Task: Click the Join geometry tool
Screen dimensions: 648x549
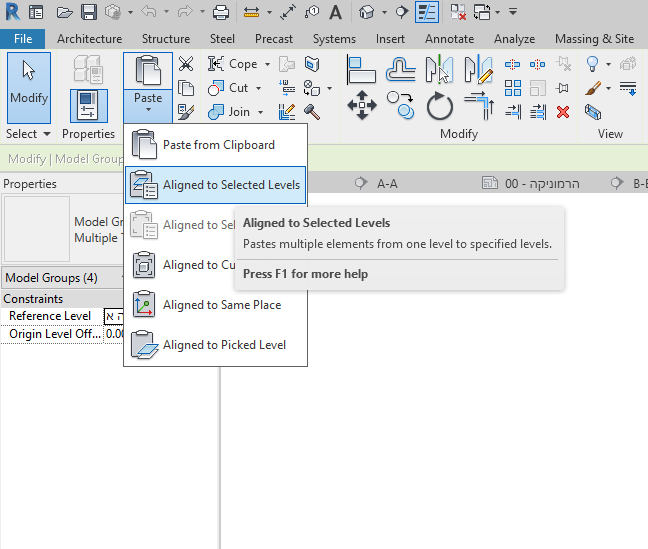Action: pos(229,112)
